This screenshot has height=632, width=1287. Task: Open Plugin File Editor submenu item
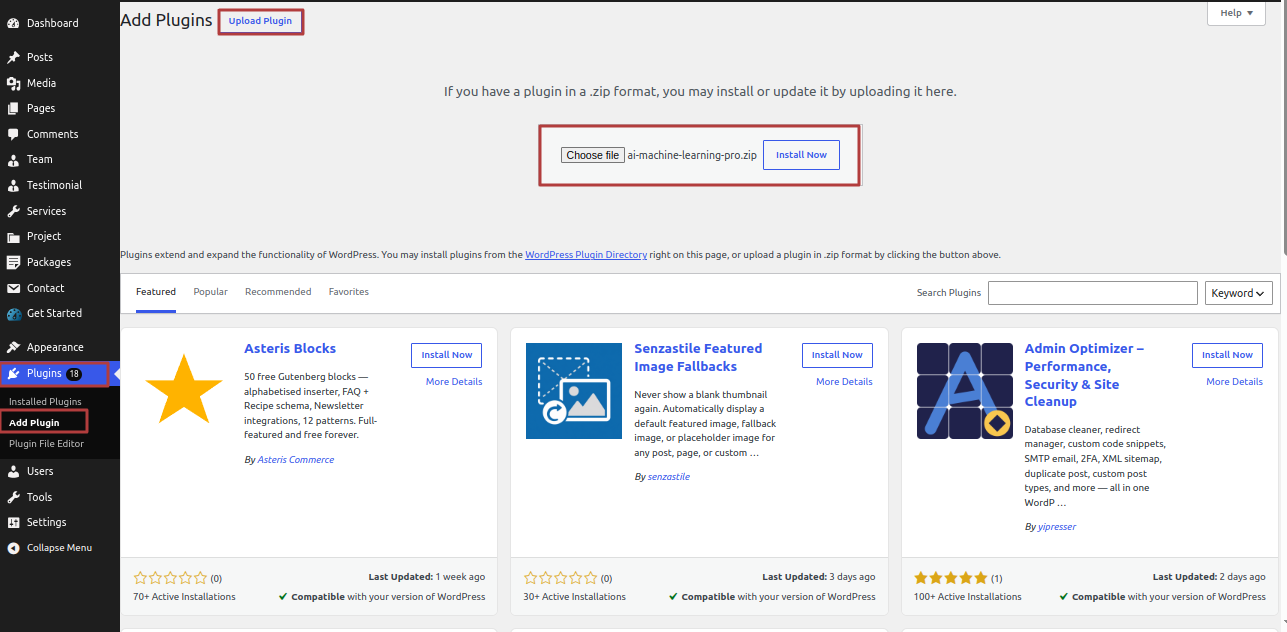(x=47, y=444)
